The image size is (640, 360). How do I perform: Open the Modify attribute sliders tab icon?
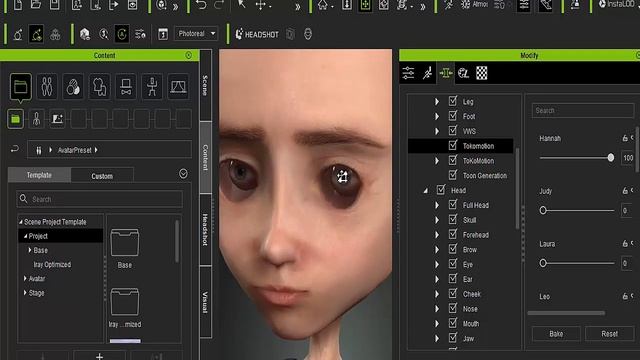(408, 73)
